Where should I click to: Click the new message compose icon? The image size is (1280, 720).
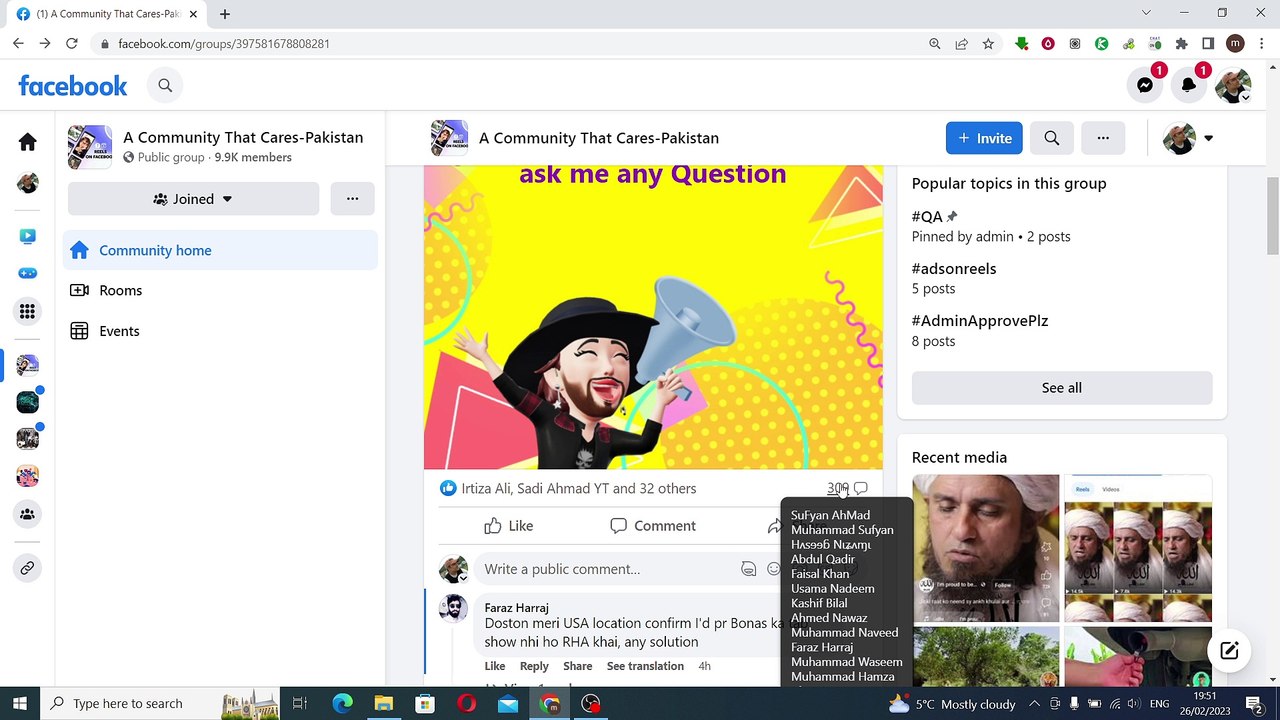(1229, 650)
